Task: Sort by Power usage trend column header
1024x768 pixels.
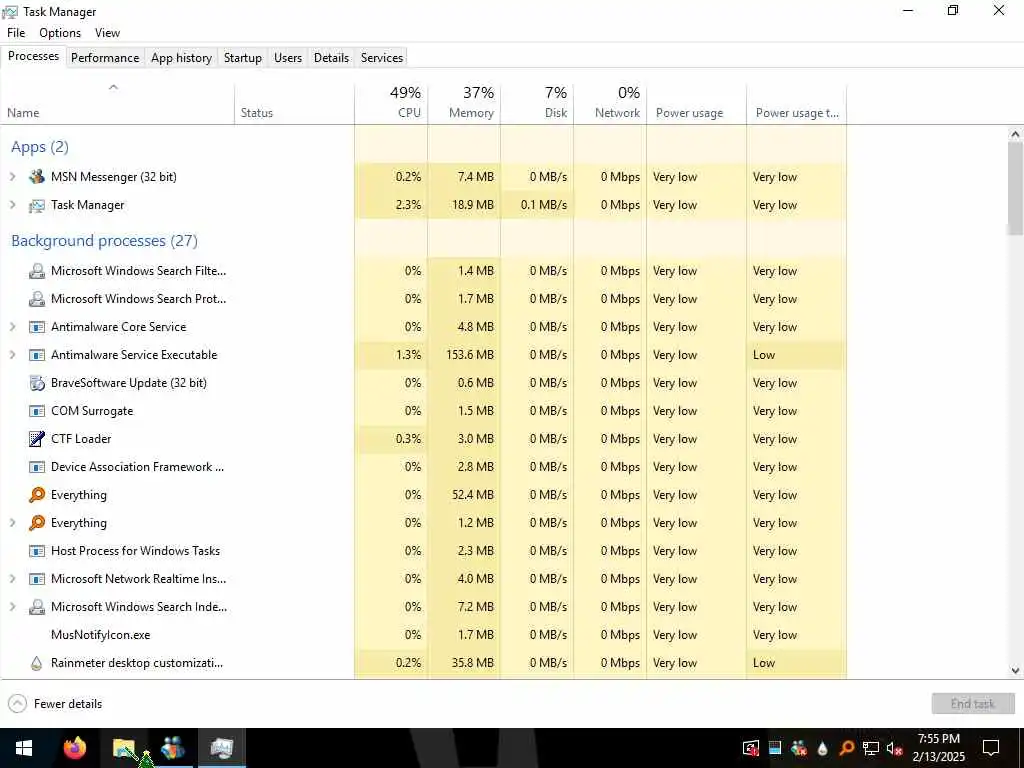Action: pyautogui.click(x=797, y=103)
